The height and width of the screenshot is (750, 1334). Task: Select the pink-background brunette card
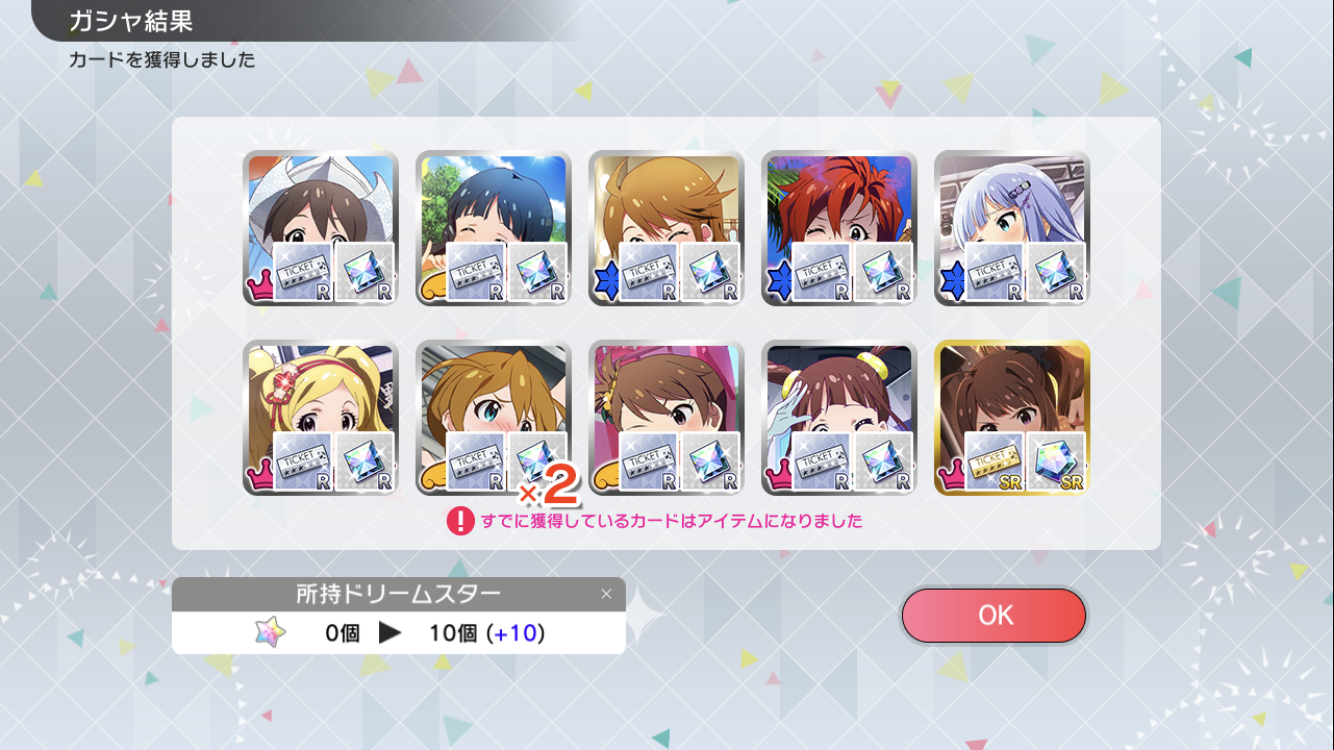pos(666,418)
